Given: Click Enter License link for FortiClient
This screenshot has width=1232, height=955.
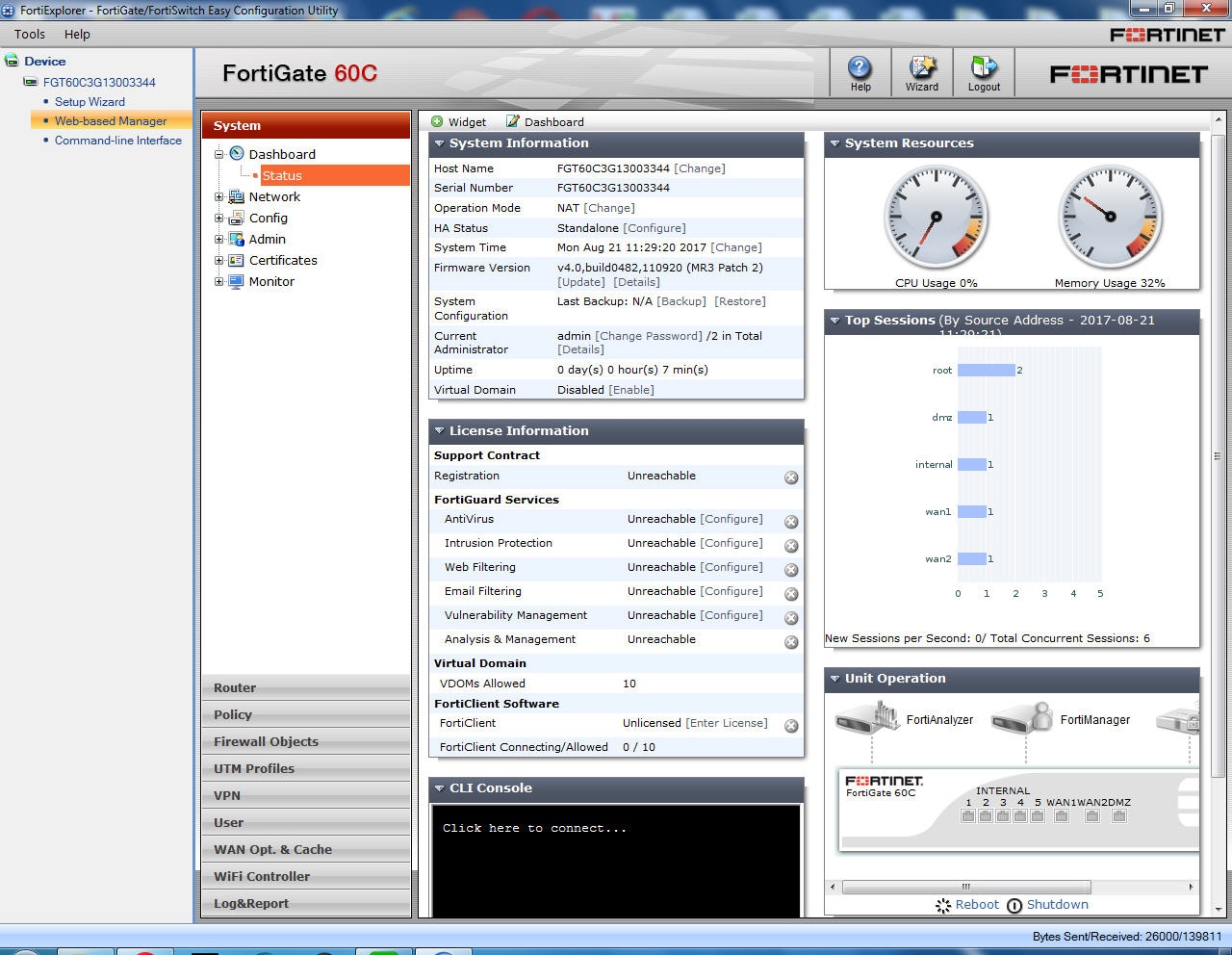Looking at the screenshot, I should (x=727, y=723).
